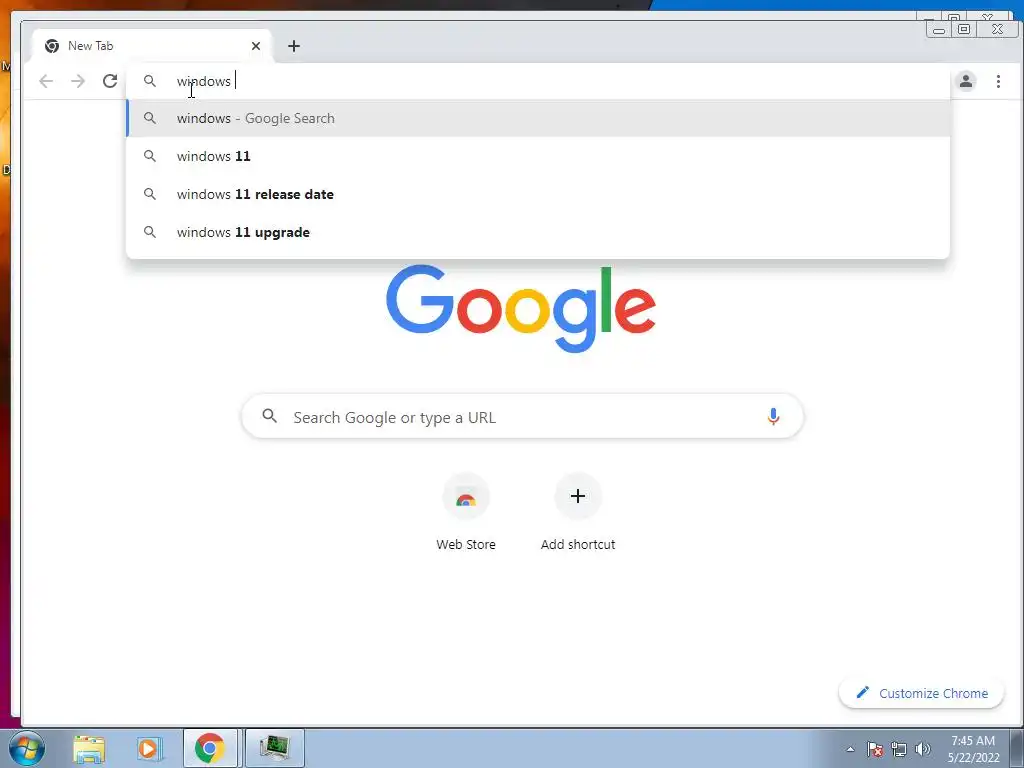Click the taskbar clock showing 7:45 AM
Image resolution: width=1024 pixels, height=768 pixels.
coord(973,749)
